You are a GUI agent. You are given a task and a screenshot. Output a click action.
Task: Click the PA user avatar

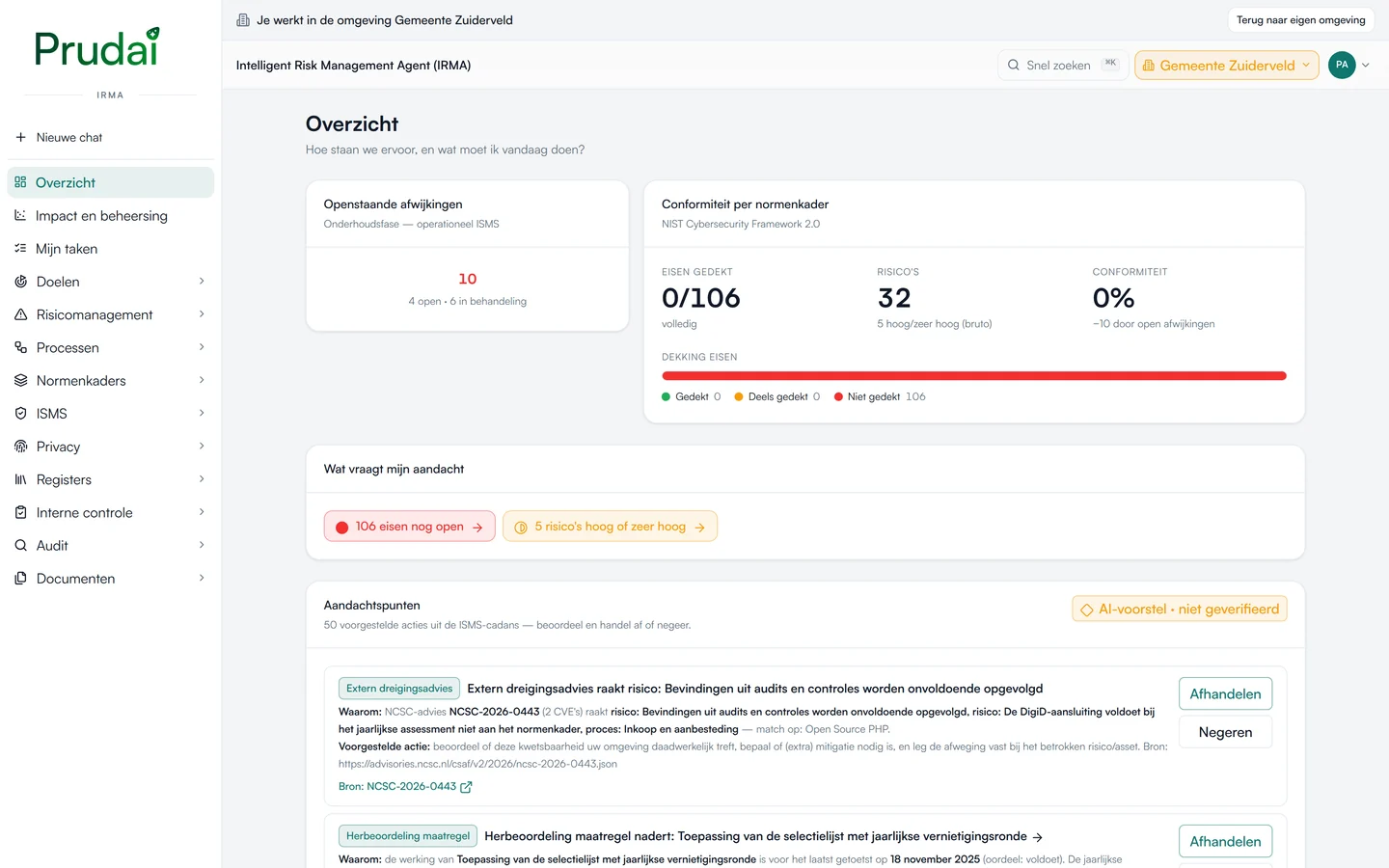(1342, 65)
